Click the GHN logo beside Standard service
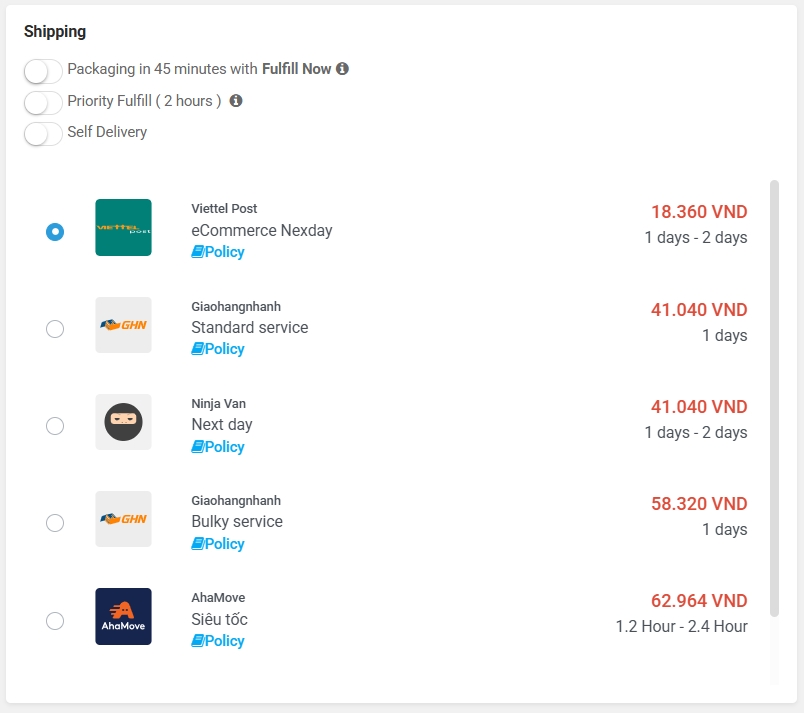This screenshot has height=713, width=804. [123, 325]
